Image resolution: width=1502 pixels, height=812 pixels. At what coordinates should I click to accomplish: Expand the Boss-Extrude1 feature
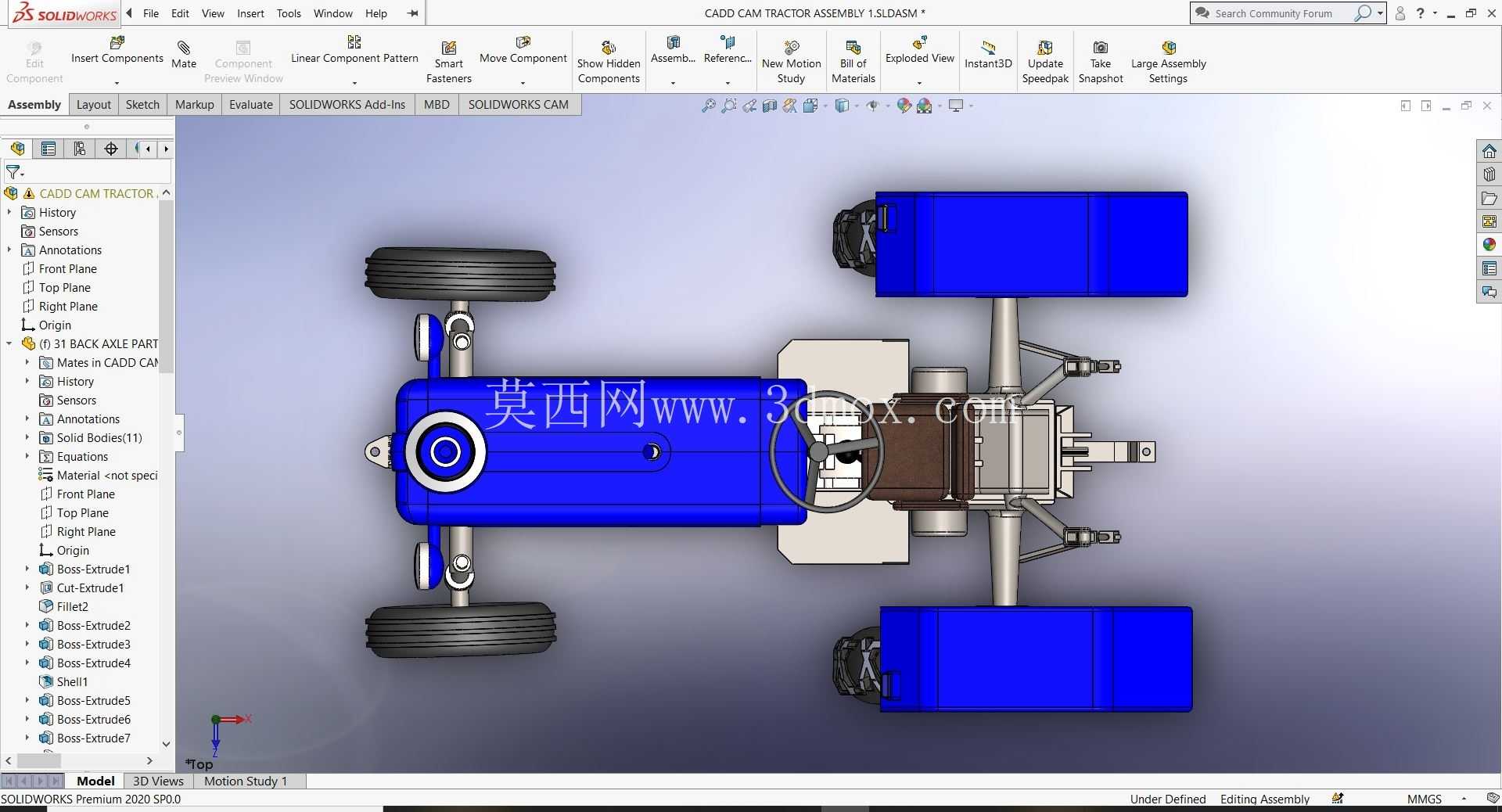point(27,569)
